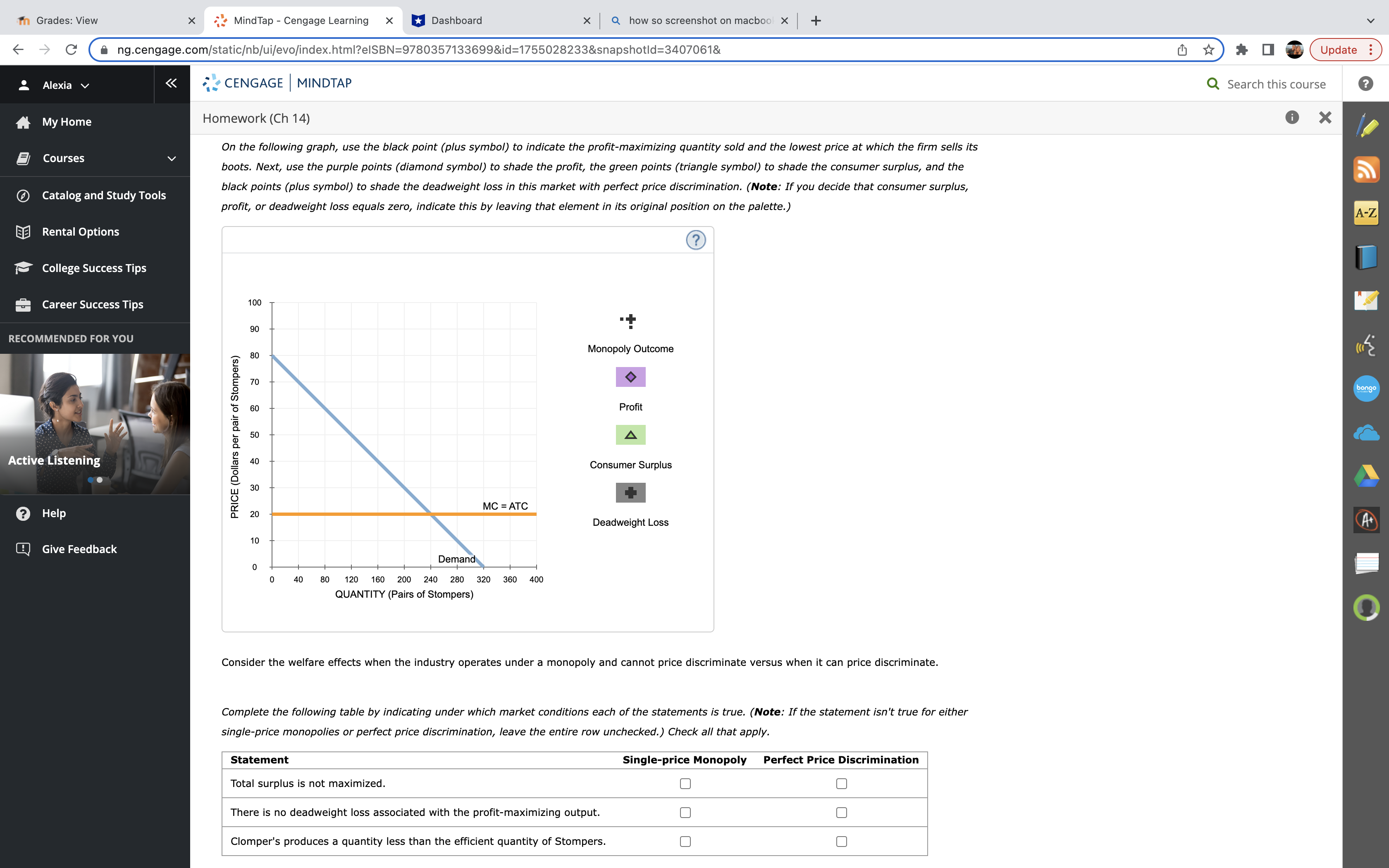Click the second carousel dot on Active Listening
The image size is (1389, 868).
[x=100, y=479]
